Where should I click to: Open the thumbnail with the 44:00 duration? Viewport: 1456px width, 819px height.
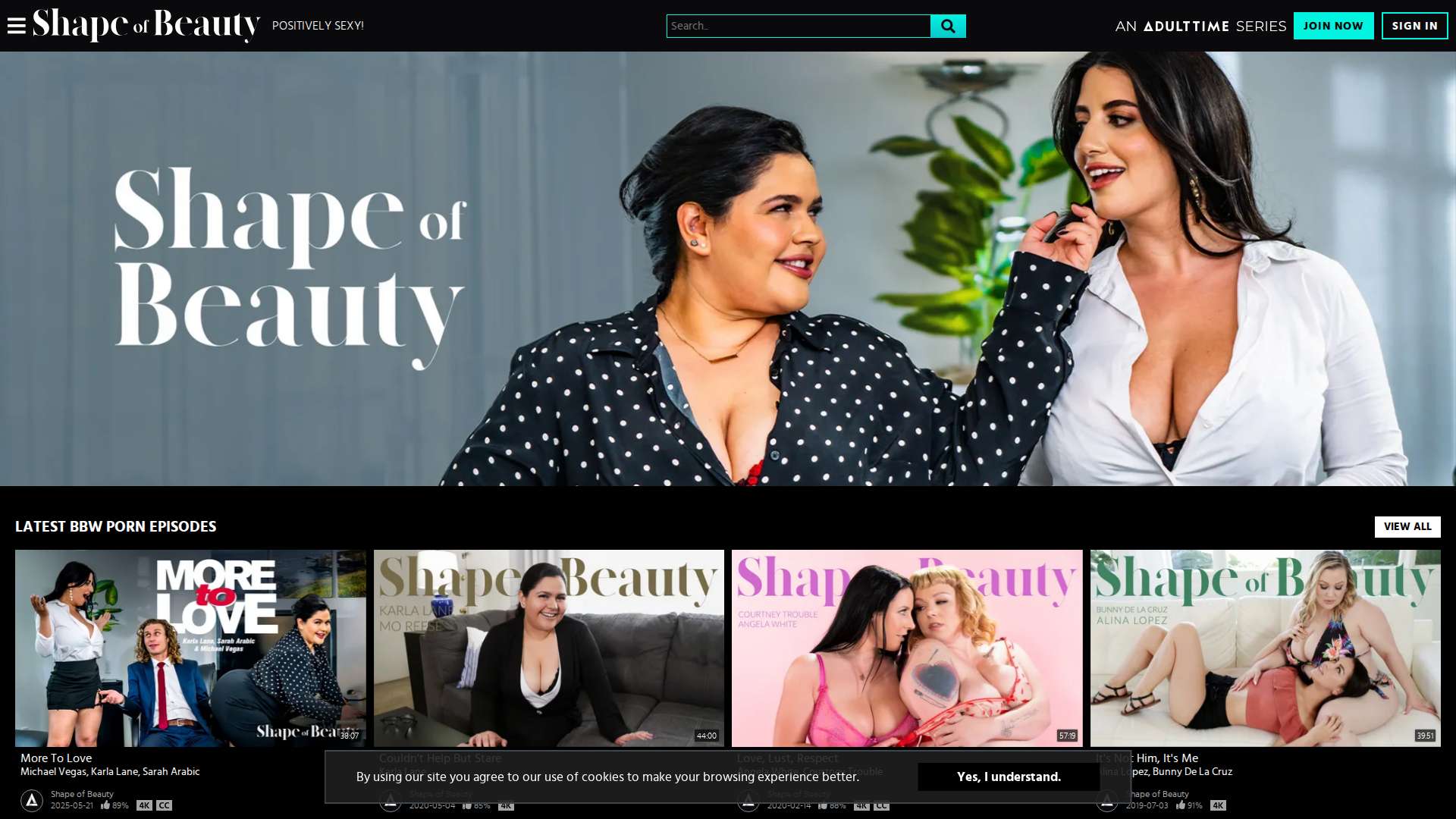[549, 648]
